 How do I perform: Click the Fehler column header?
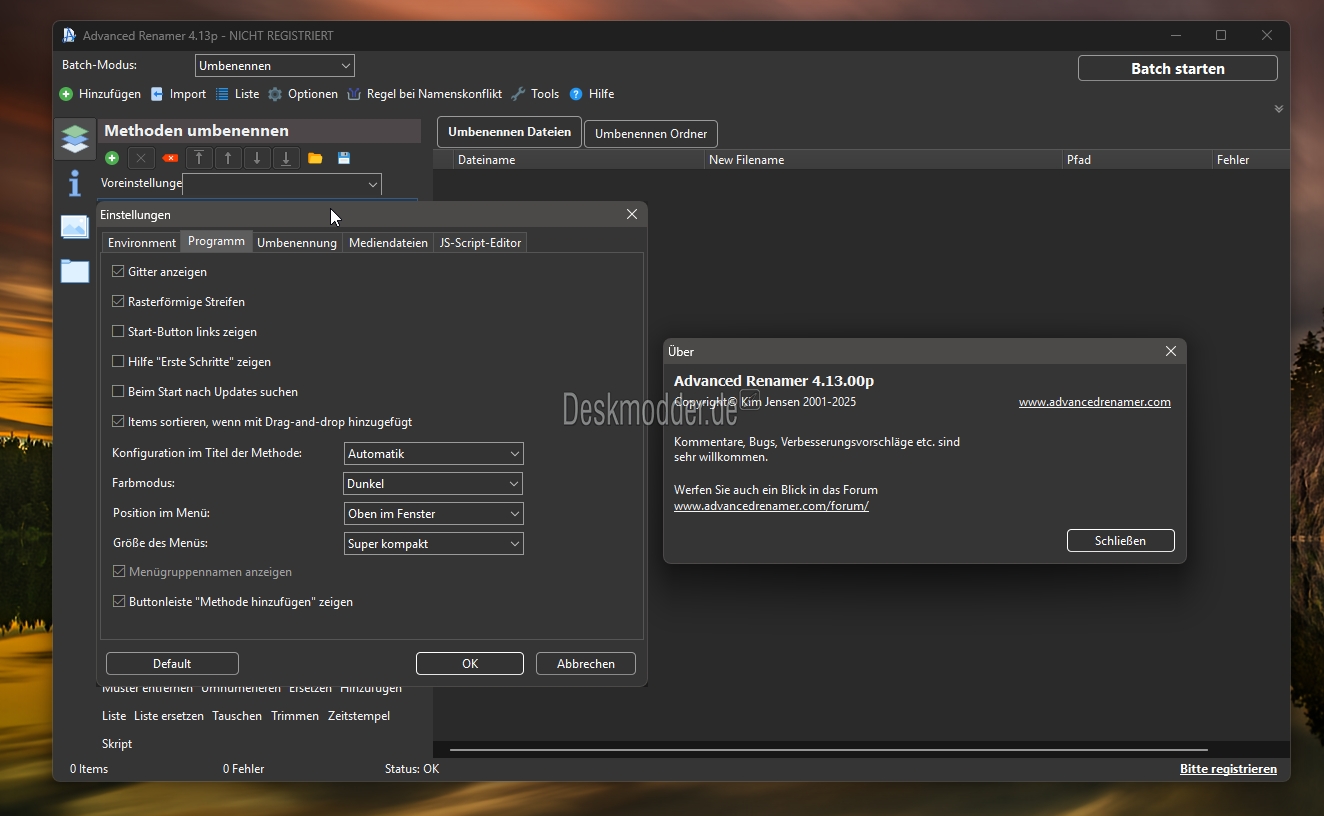coord(1251,159)
